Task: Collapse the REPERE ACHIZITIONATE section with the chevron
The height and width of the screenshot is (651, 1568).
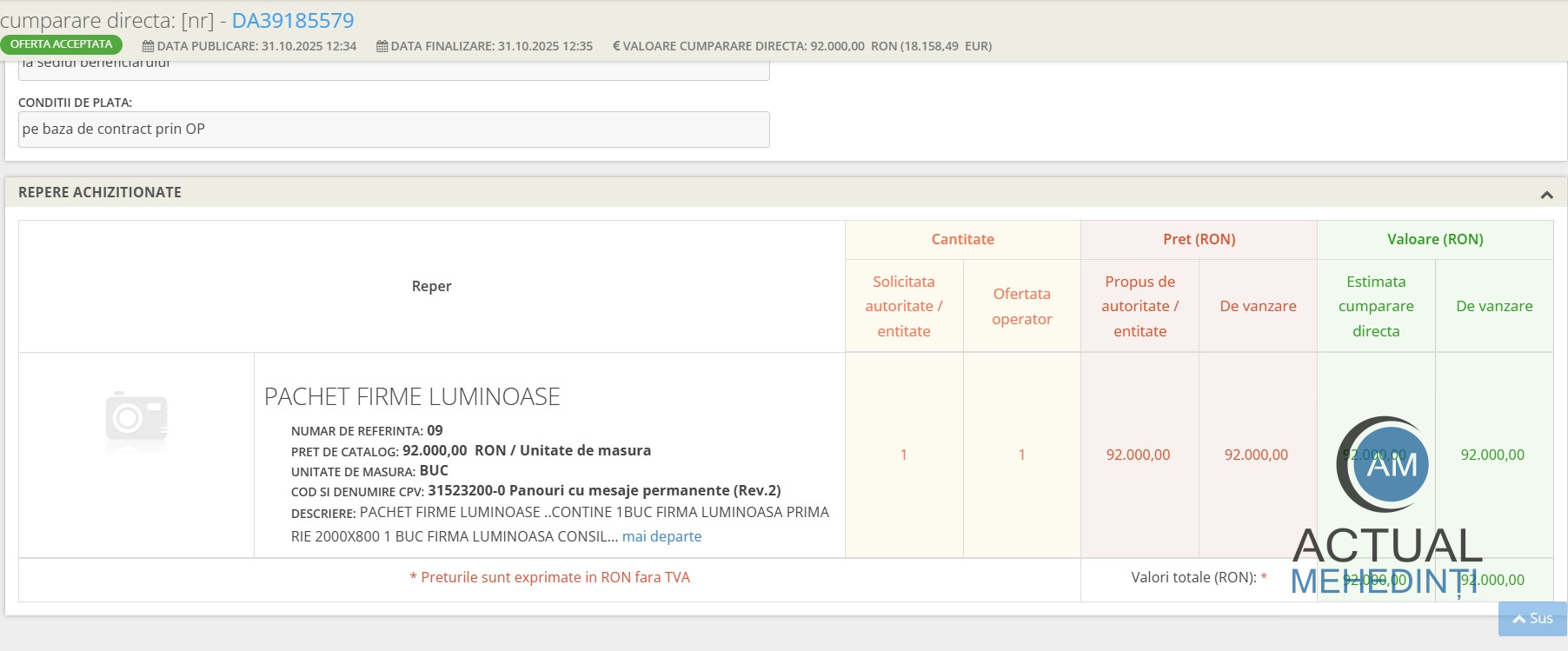Action: click(1546, 195)
